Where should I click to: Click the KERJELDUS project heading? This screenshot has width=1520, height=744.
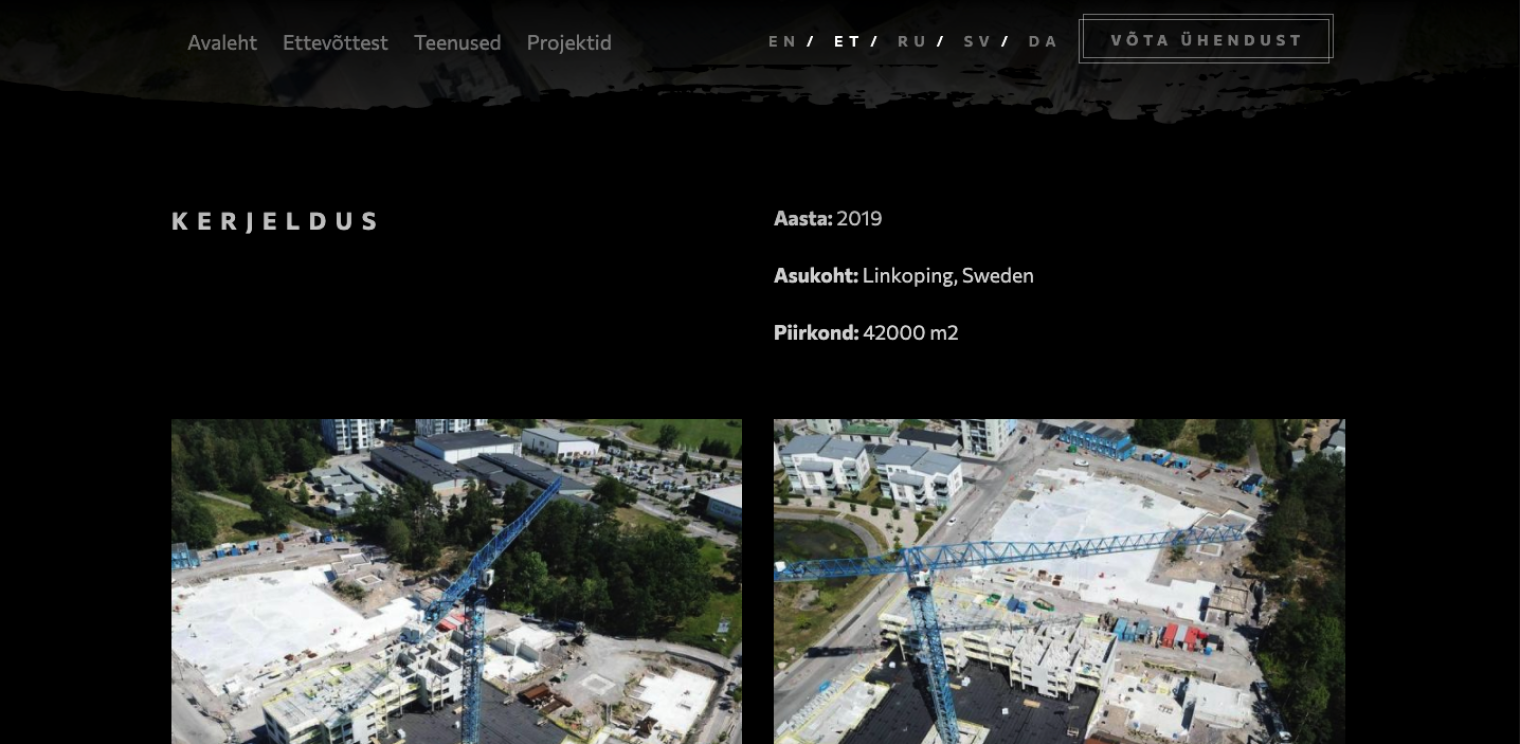(275, 221)
